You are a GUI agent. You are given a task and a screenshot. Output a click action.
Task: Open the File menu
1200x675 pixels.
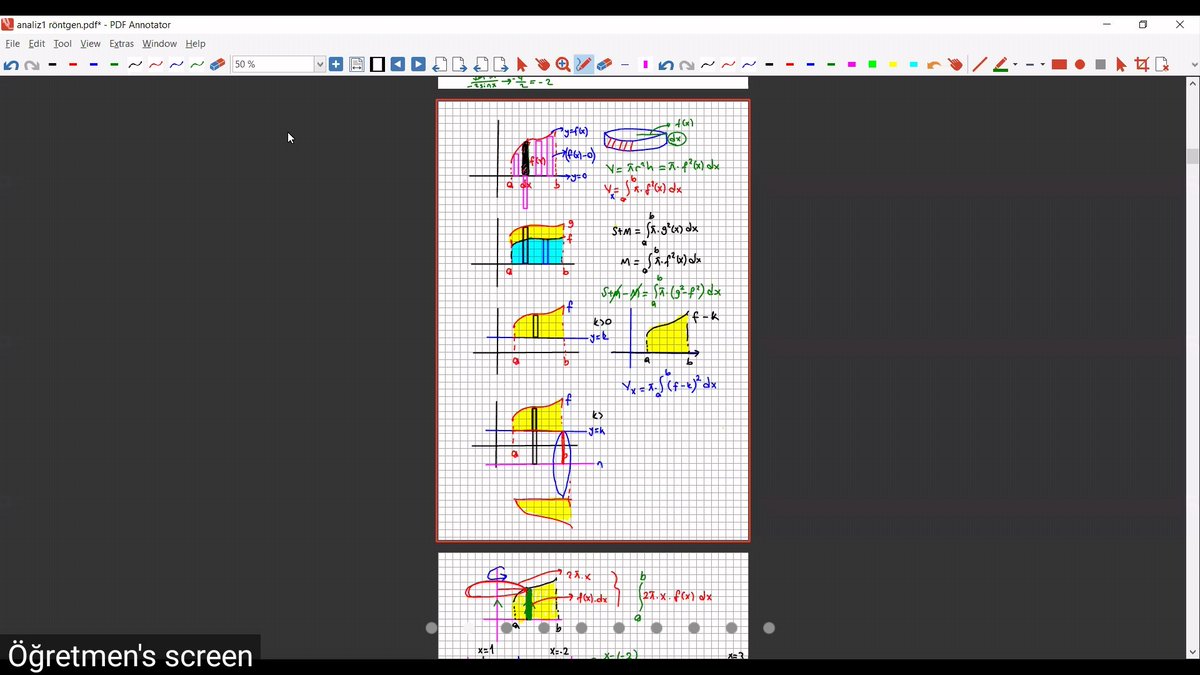point(13,44)
